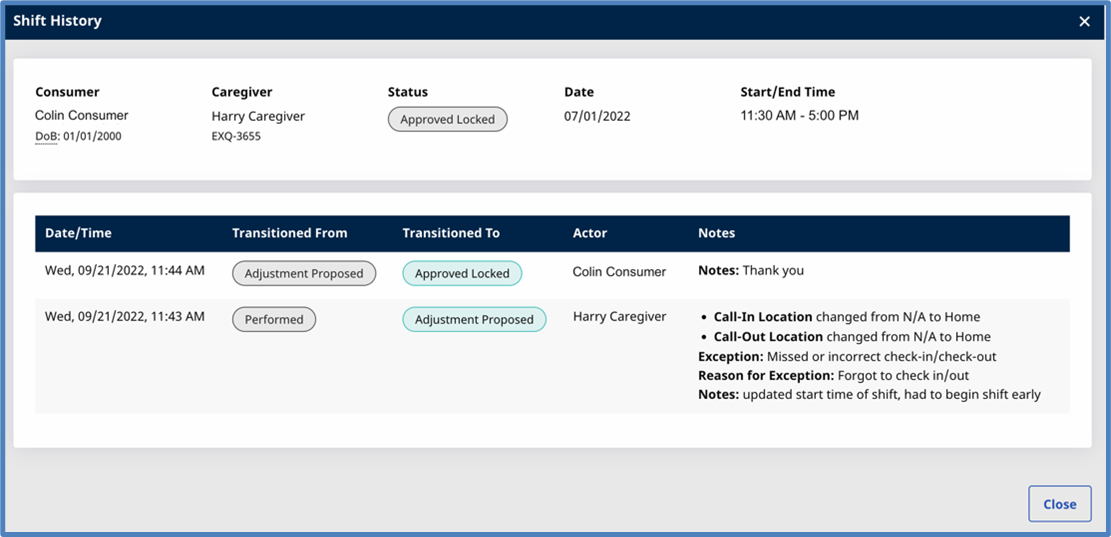This screenshot has width=1111, height=537.
Task: Click the Notes column header
Action: point(716,233)
